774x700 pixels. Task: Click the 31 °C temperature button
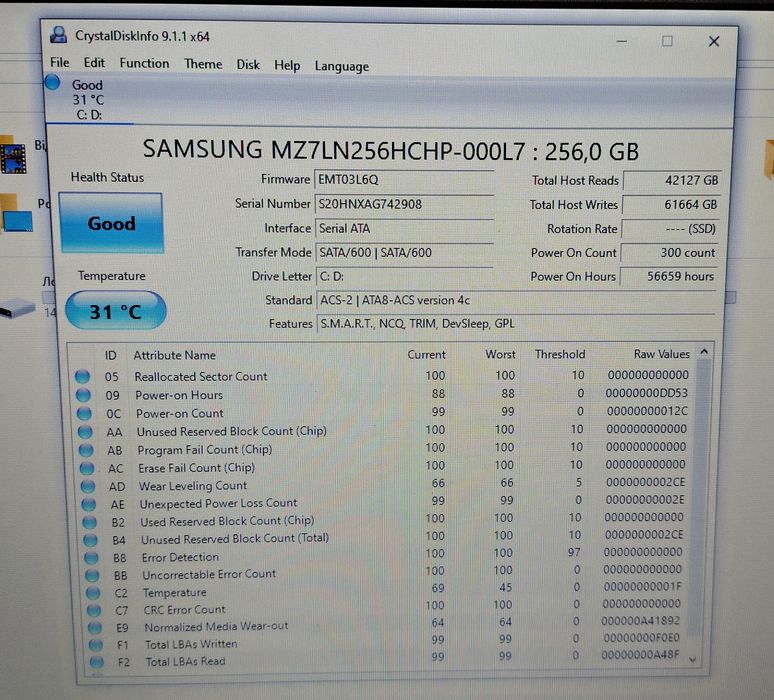pos(116,311)
